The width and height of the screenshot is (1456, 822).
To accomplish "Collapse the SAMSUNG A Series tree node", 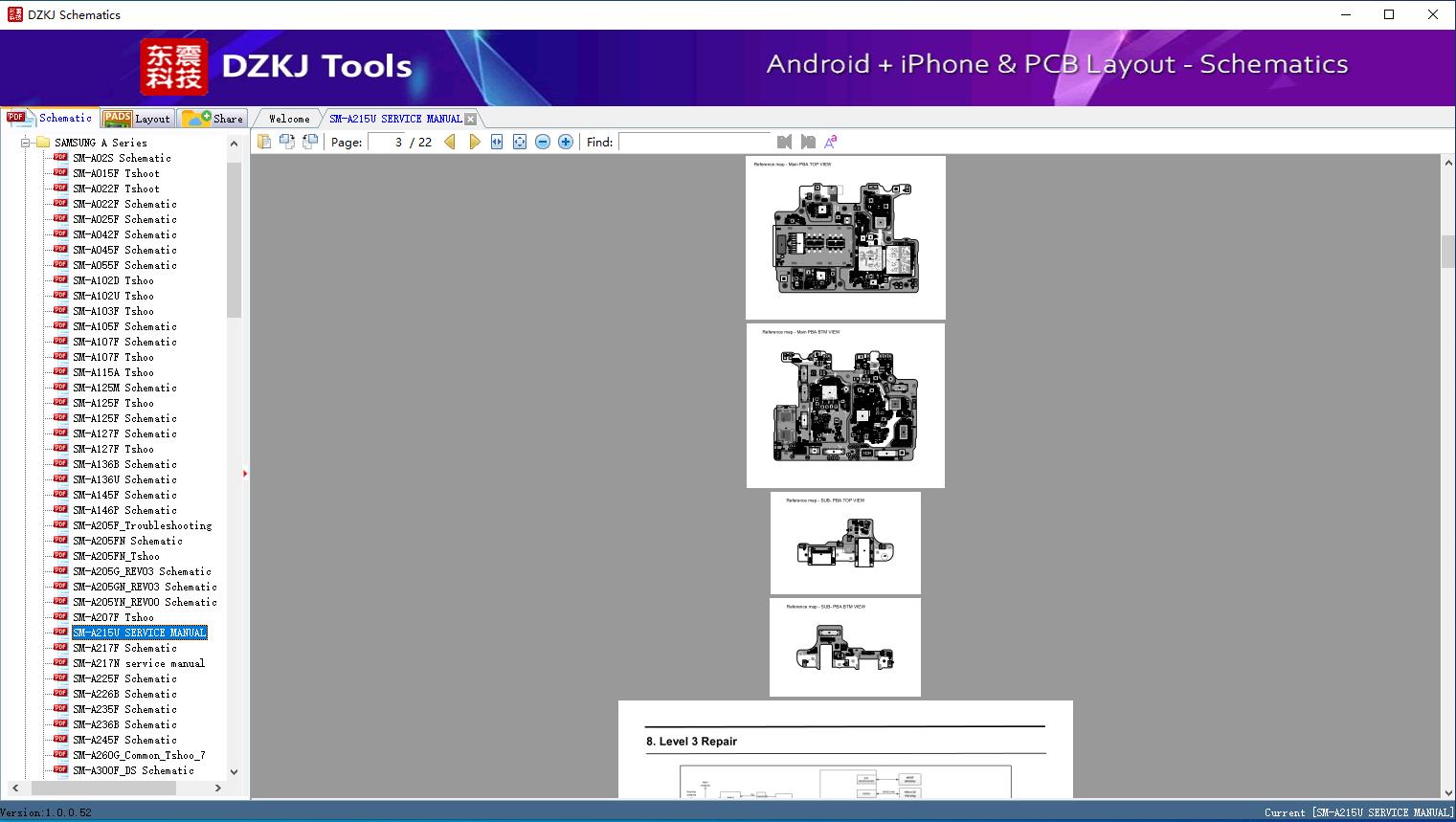I will [26, 143].
